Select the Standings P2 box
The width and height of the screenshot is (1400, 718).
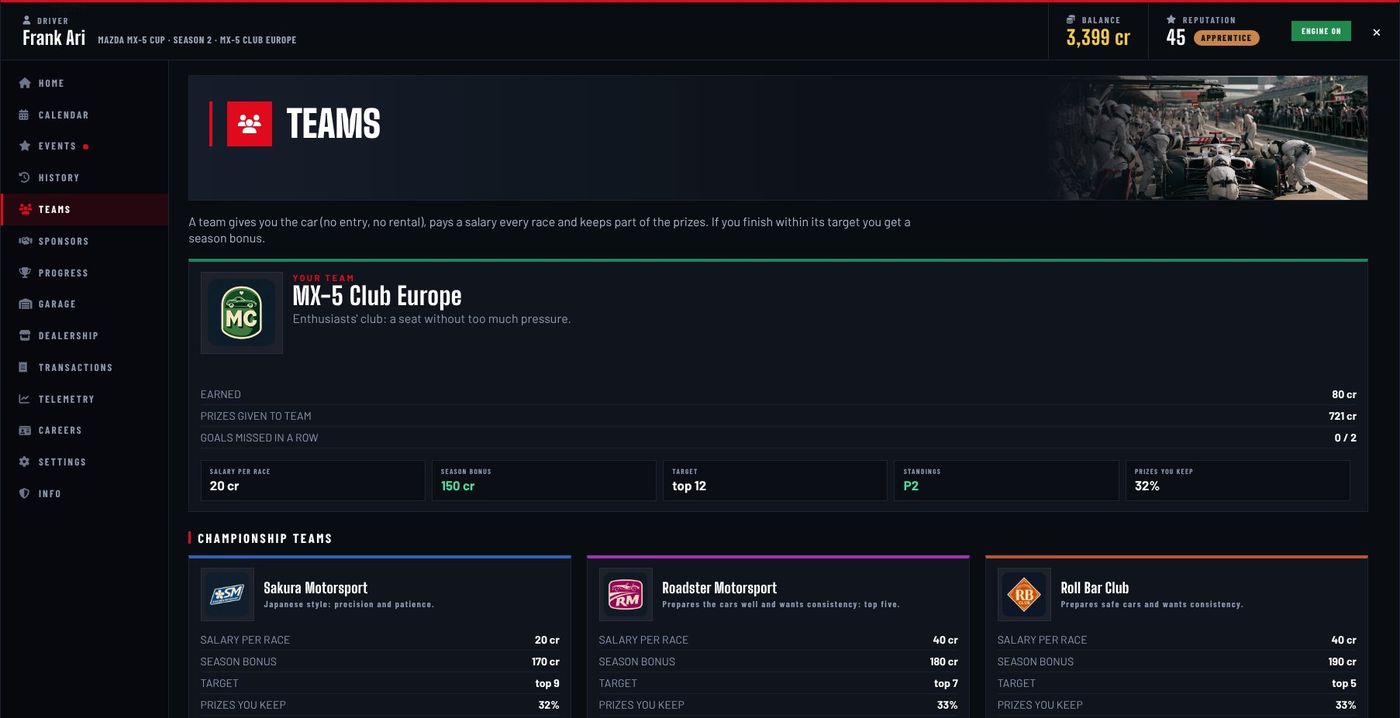point(1006,480)
